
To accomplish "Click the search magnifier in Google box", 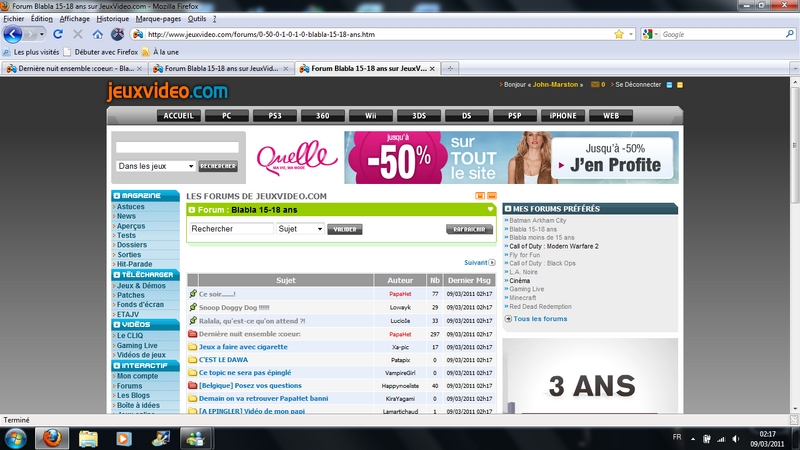I will tap(789, 34).
